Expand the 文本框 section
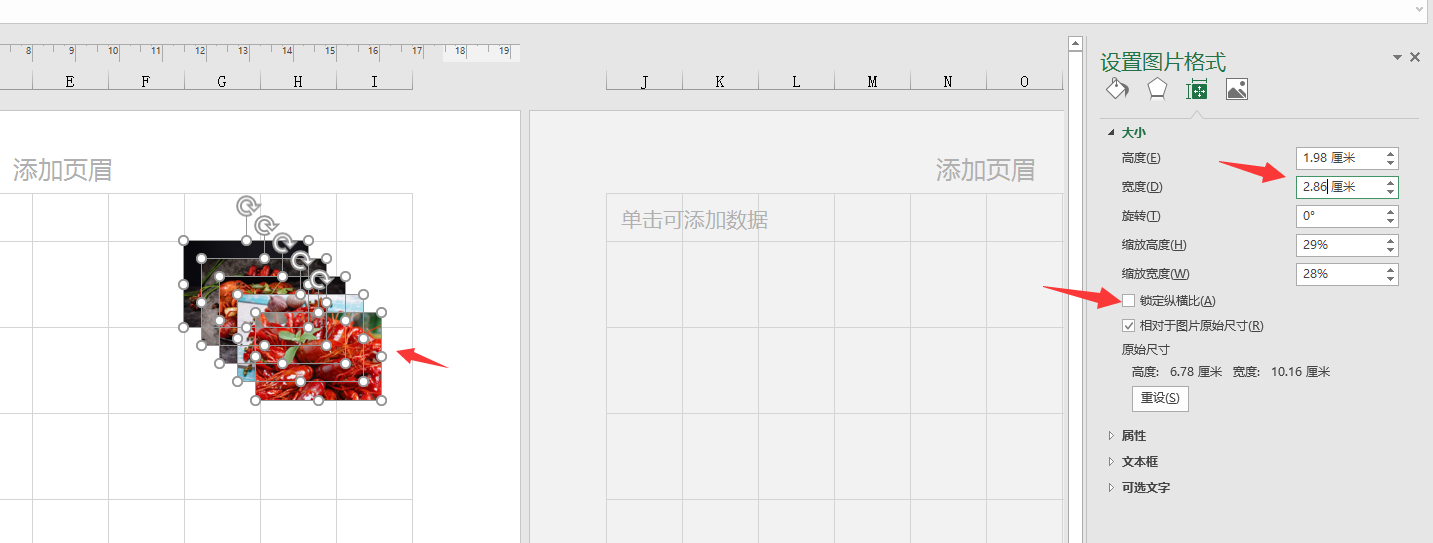The width and height of the screenshot is (1433, 543). click(x=1110, y=462)
